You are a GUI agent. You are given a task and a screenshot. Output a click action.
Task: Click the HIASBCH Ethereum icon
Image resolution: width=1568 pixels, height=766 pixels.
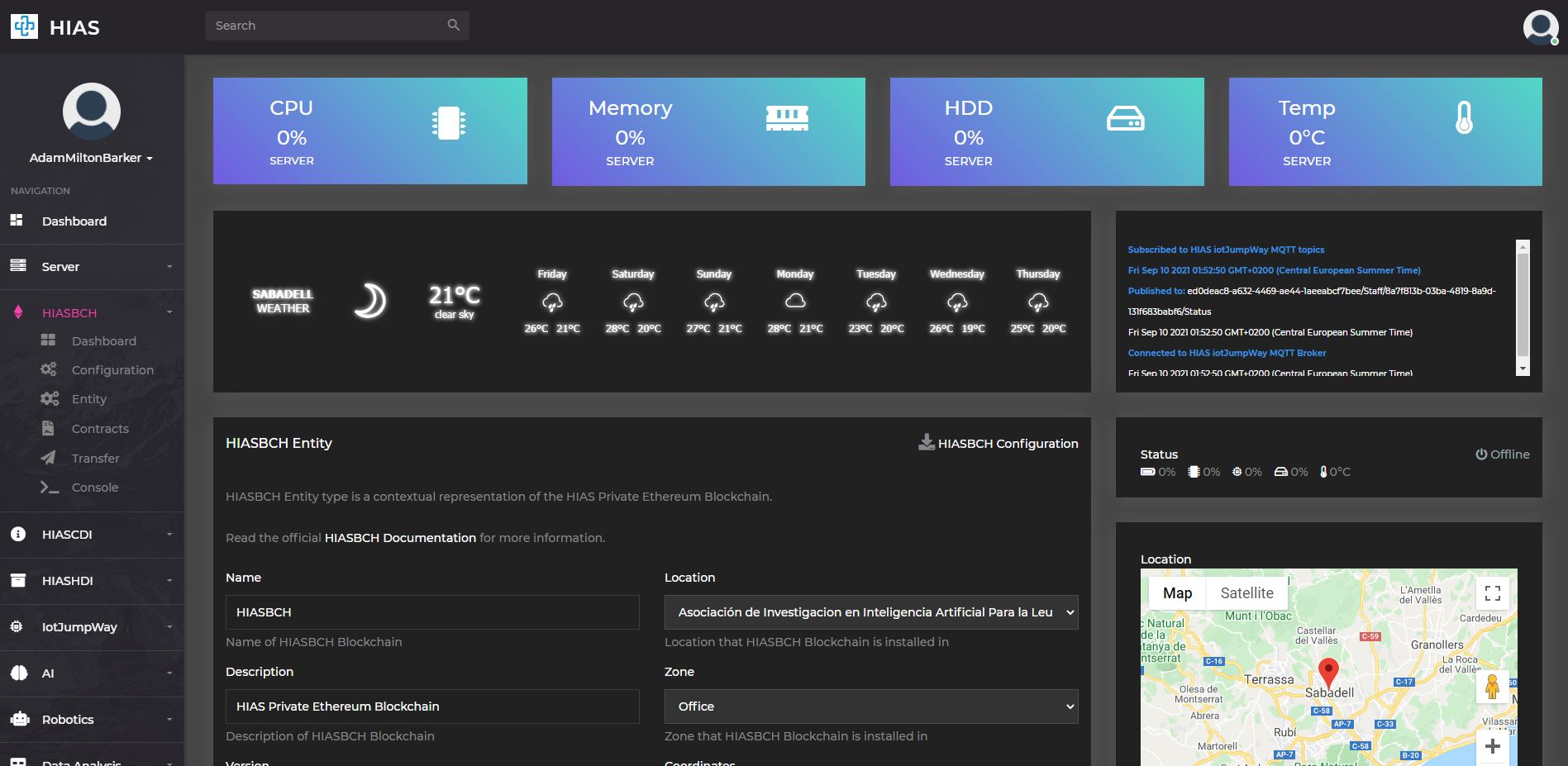point(18,312)
